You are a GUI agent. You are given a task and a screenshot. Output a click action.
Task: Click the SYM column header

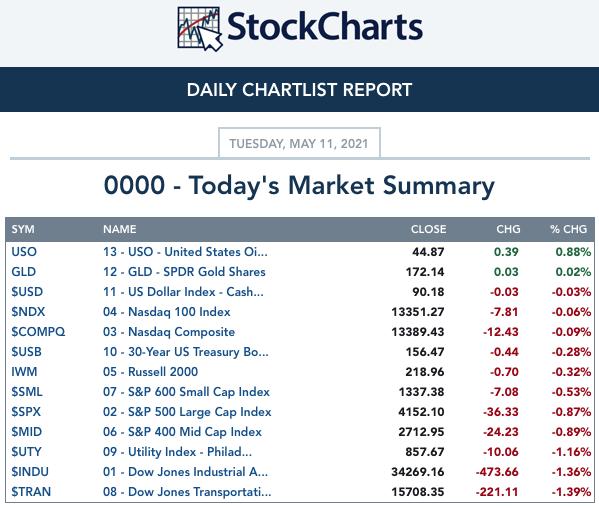coord(23,229)
